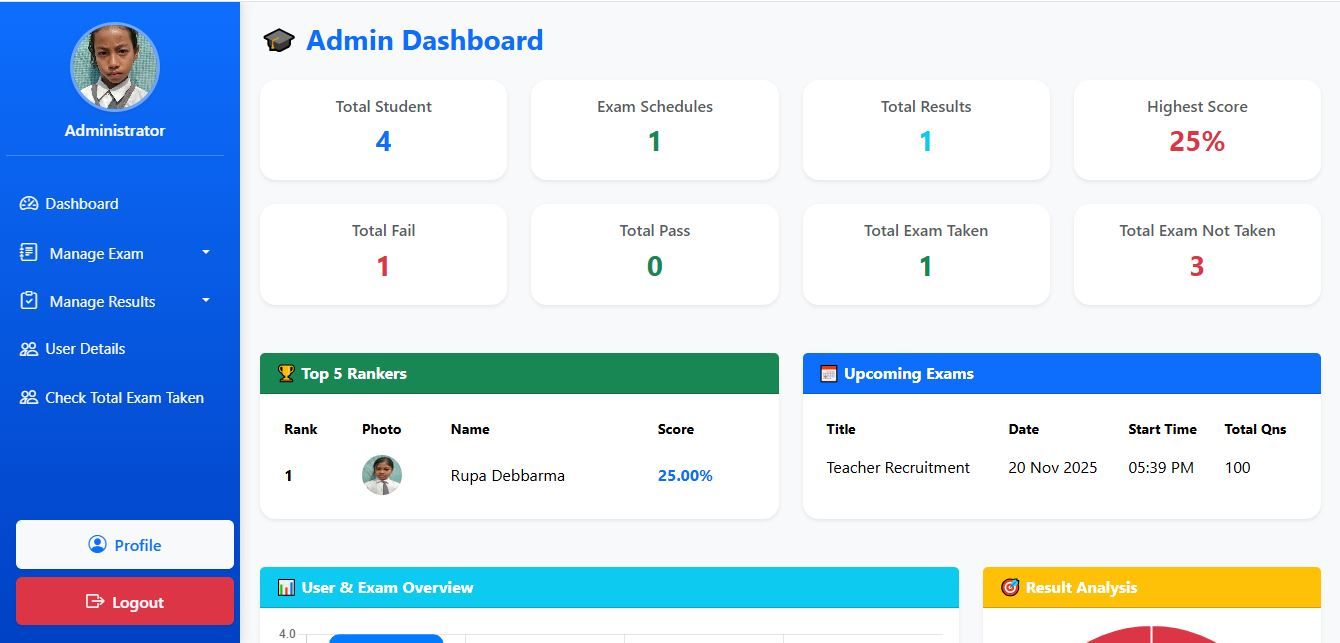Click the Check Total Exam Taken icon
Image resolution: width=1340 pixels, height=643 pixels.
click(x=29, y=398)
